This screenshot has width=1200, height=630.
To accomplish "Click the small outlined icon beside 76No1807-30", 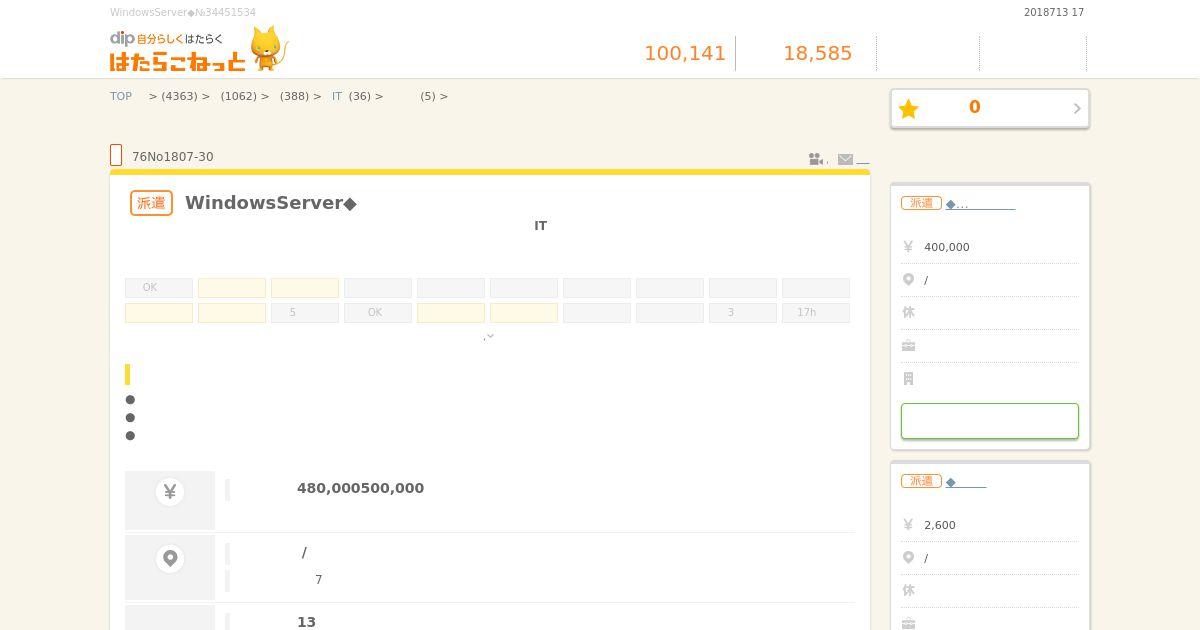I will coord(116,155).
